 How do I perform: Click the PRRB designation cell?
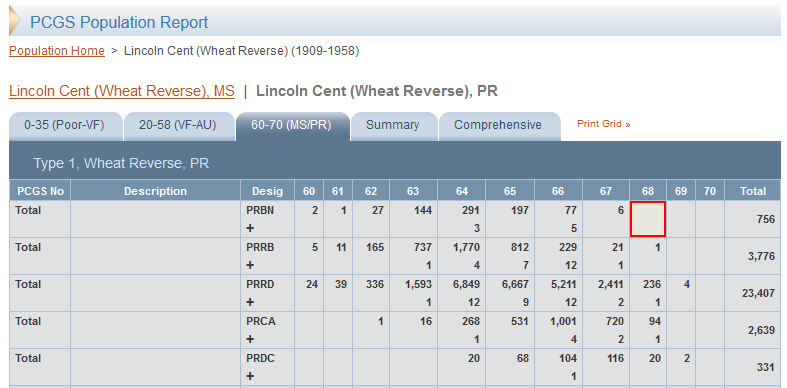[268, 256]
